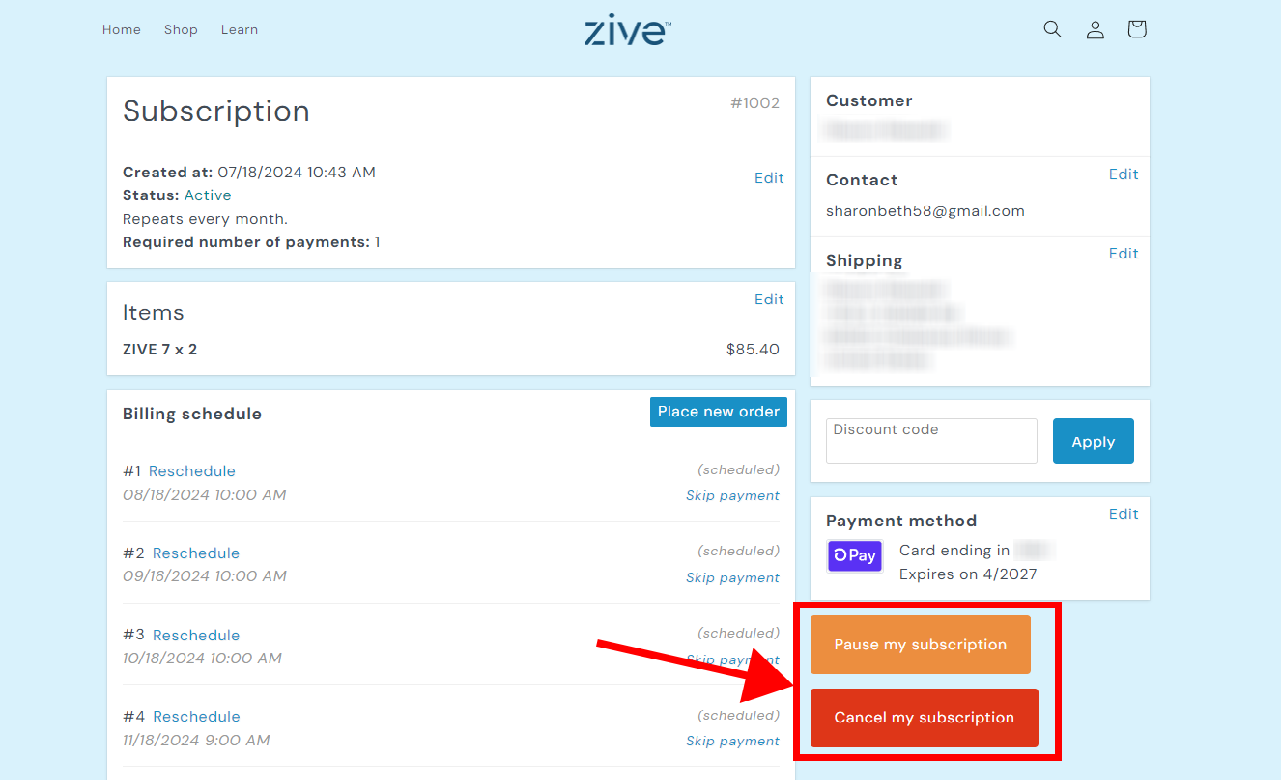This screenshot has width=1281, height=780.
Task: Click the Shop Pay badge icon
Action: coord(855,556)
